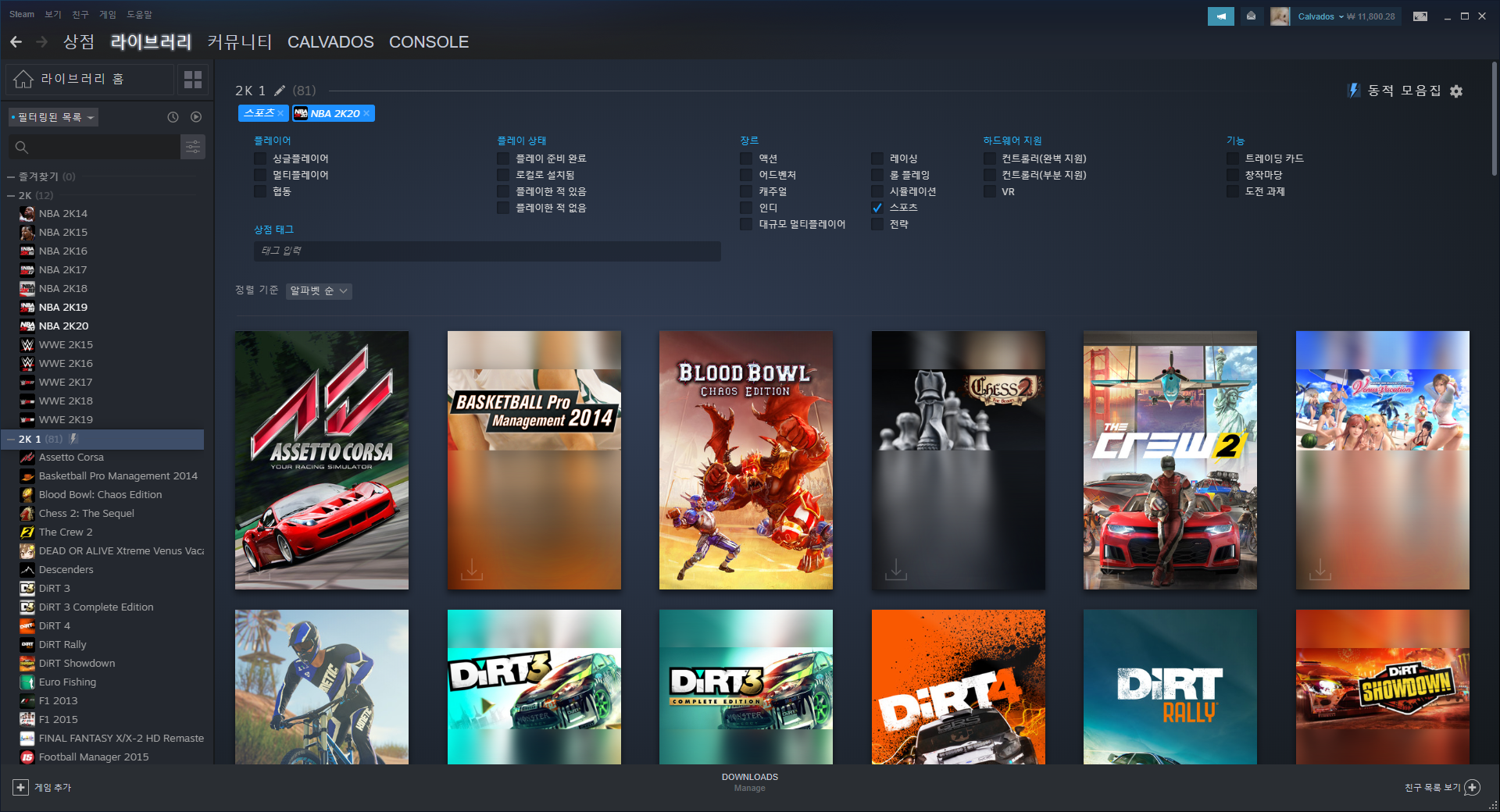Screen dimensions: 1500x812
Task: Click the announcements megaphone icon
Action: (x=1221, y=16)
